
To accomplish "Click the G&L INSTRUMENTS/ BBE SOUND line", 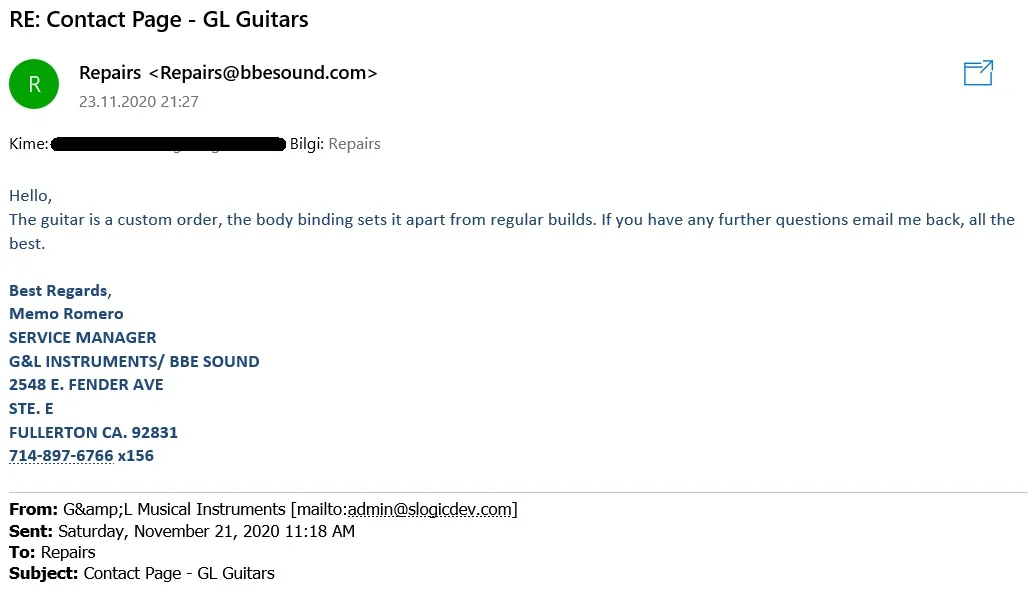I will (134, 362).
